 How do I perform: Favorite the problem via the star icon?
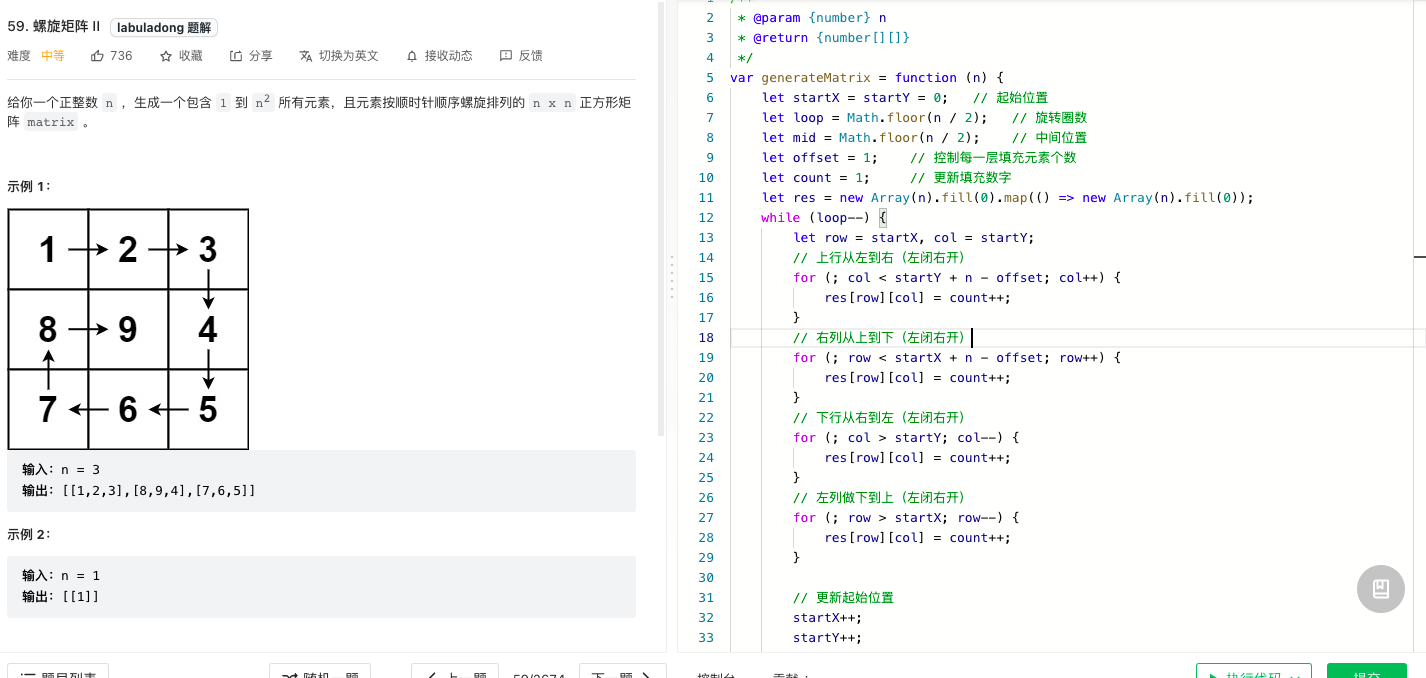click(166, 56)
